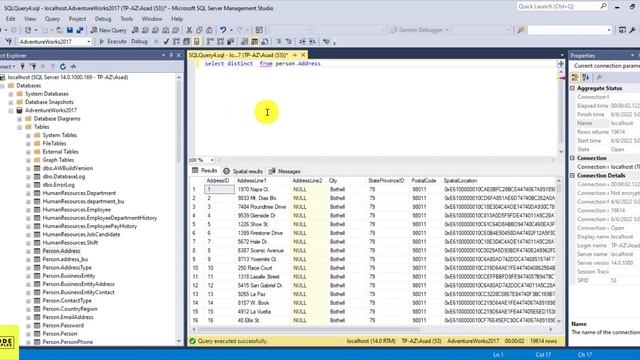The height and width of the screenshot is (360, 640).
Task: Toggle IntelliSense Enabled icon
Action: pos(197,42)
